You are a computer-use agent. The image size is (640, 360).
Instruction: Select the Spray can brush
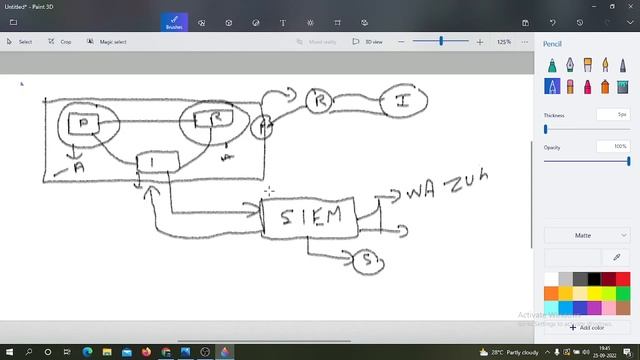click(605, 87)
